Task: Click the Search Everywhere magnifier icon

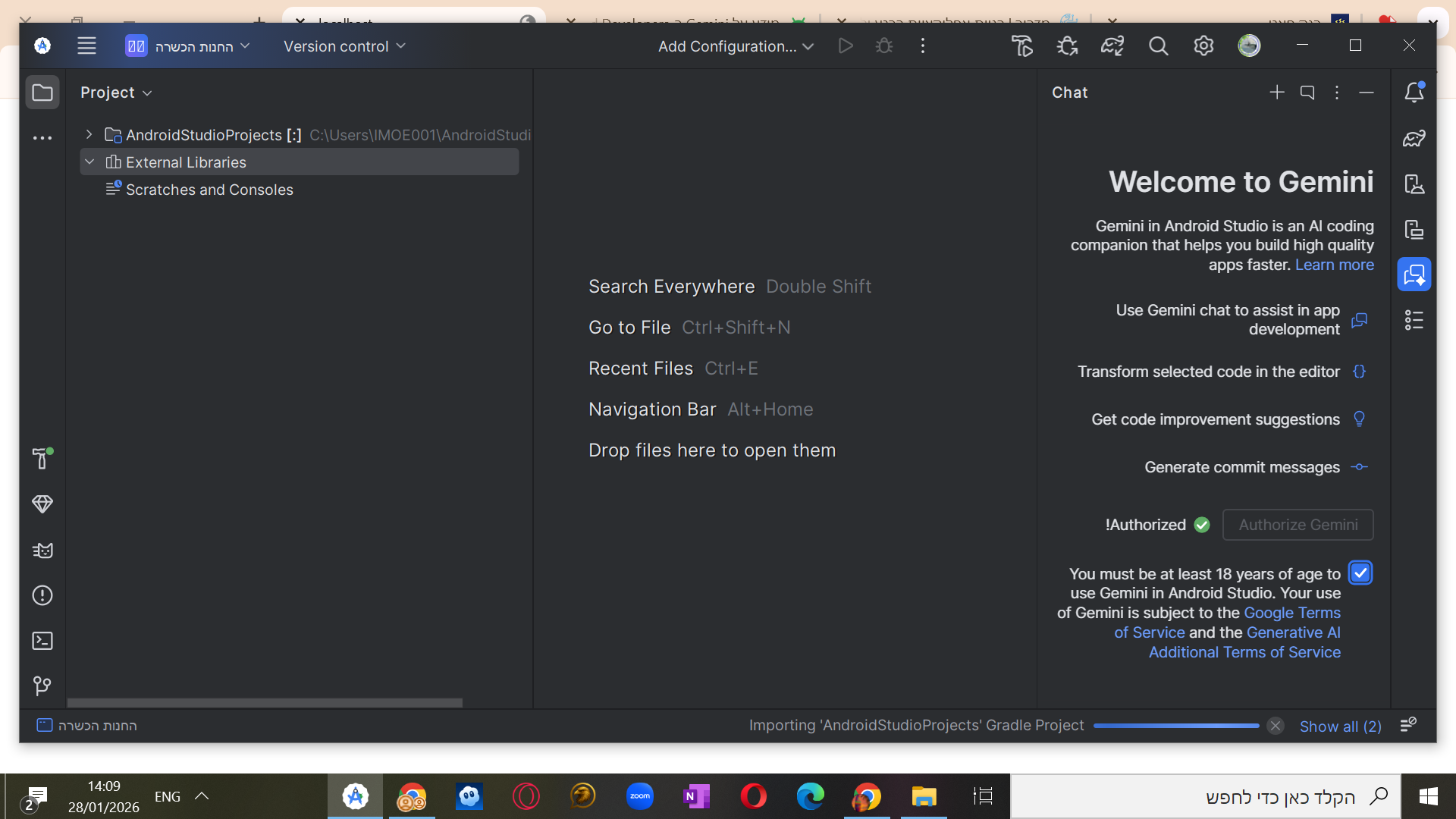Action: (x=1158, y=46)
